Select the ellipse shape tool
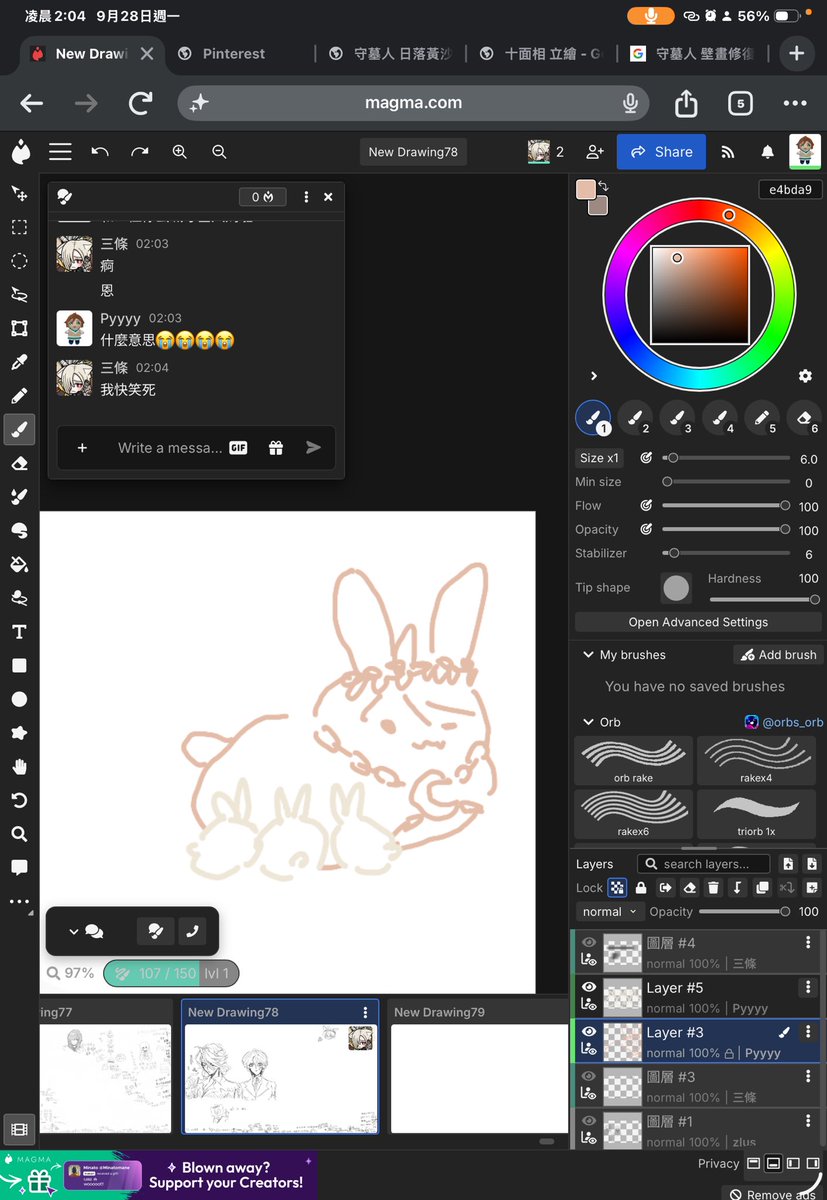 click(19, 699)
